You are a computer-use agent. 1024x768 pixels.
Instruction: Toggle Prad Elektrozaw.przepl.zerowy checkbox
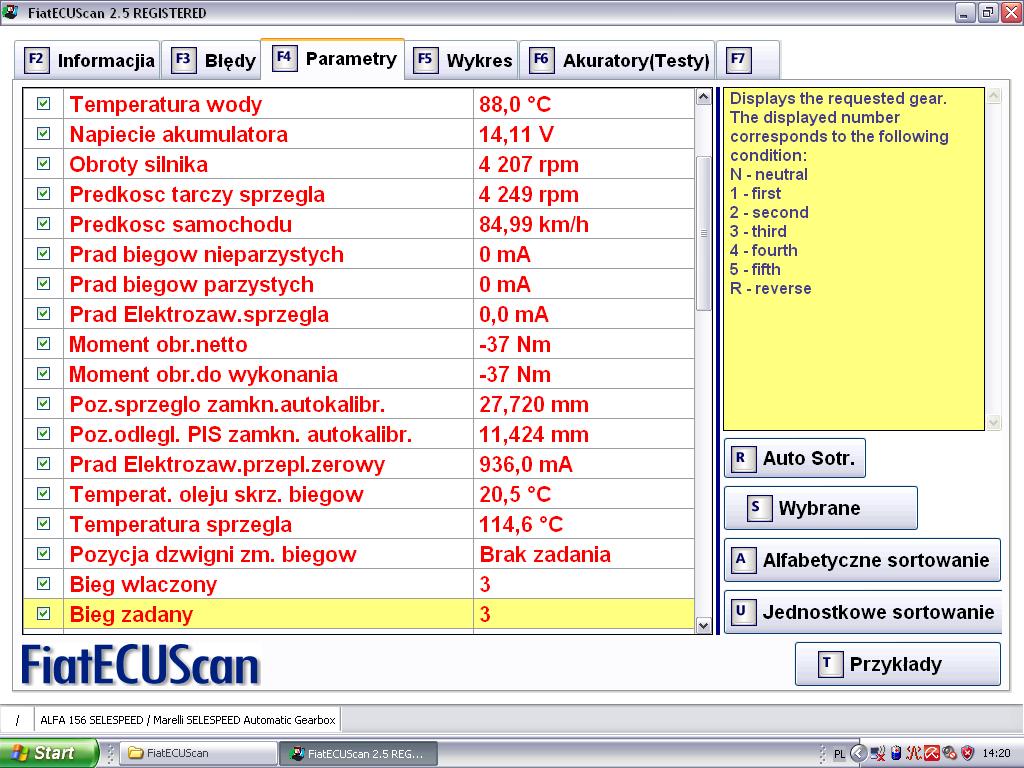(44, 464)
